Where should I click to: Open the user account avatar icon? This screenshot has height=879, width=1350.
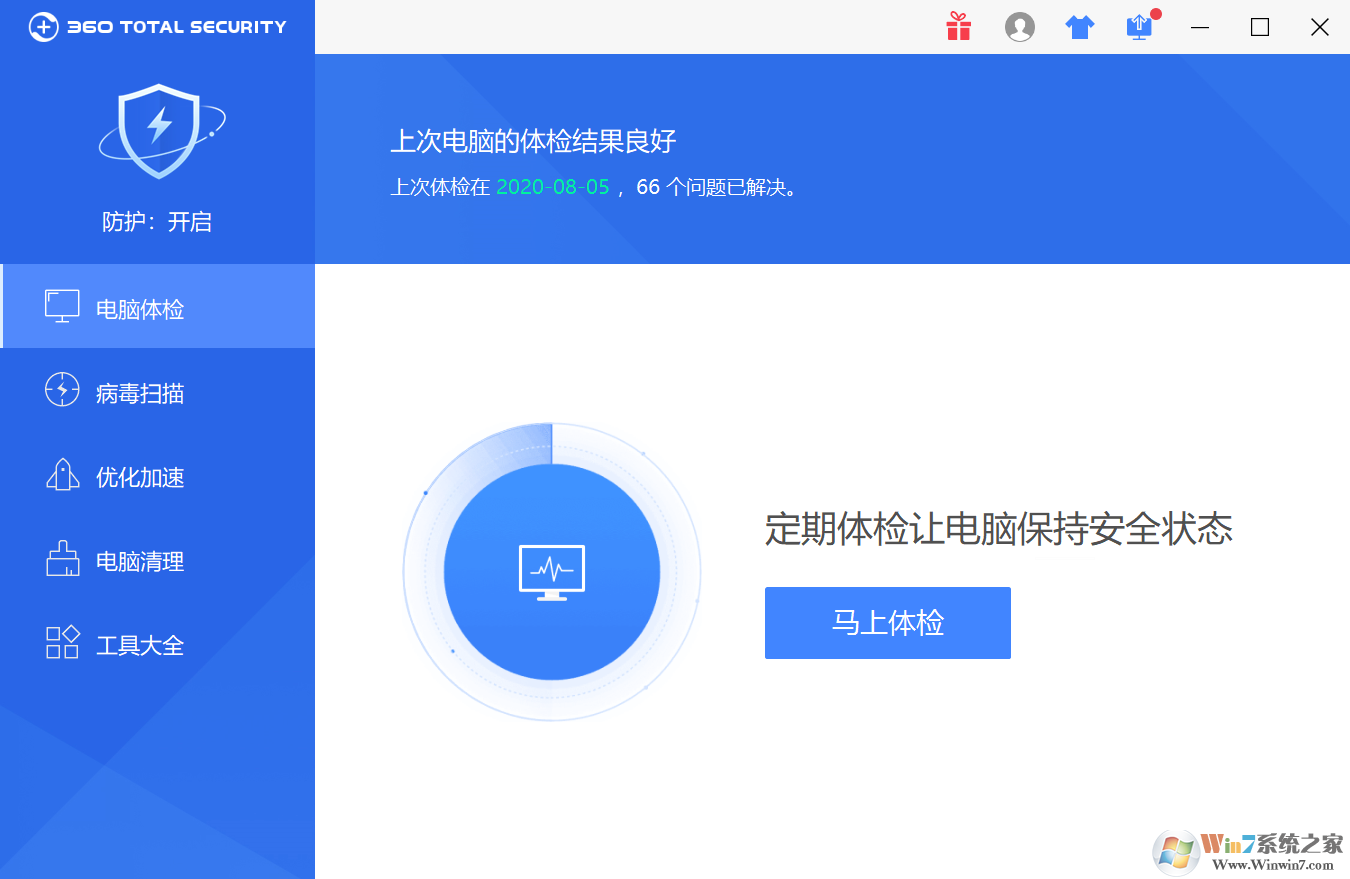click(x=1020, y=27)
